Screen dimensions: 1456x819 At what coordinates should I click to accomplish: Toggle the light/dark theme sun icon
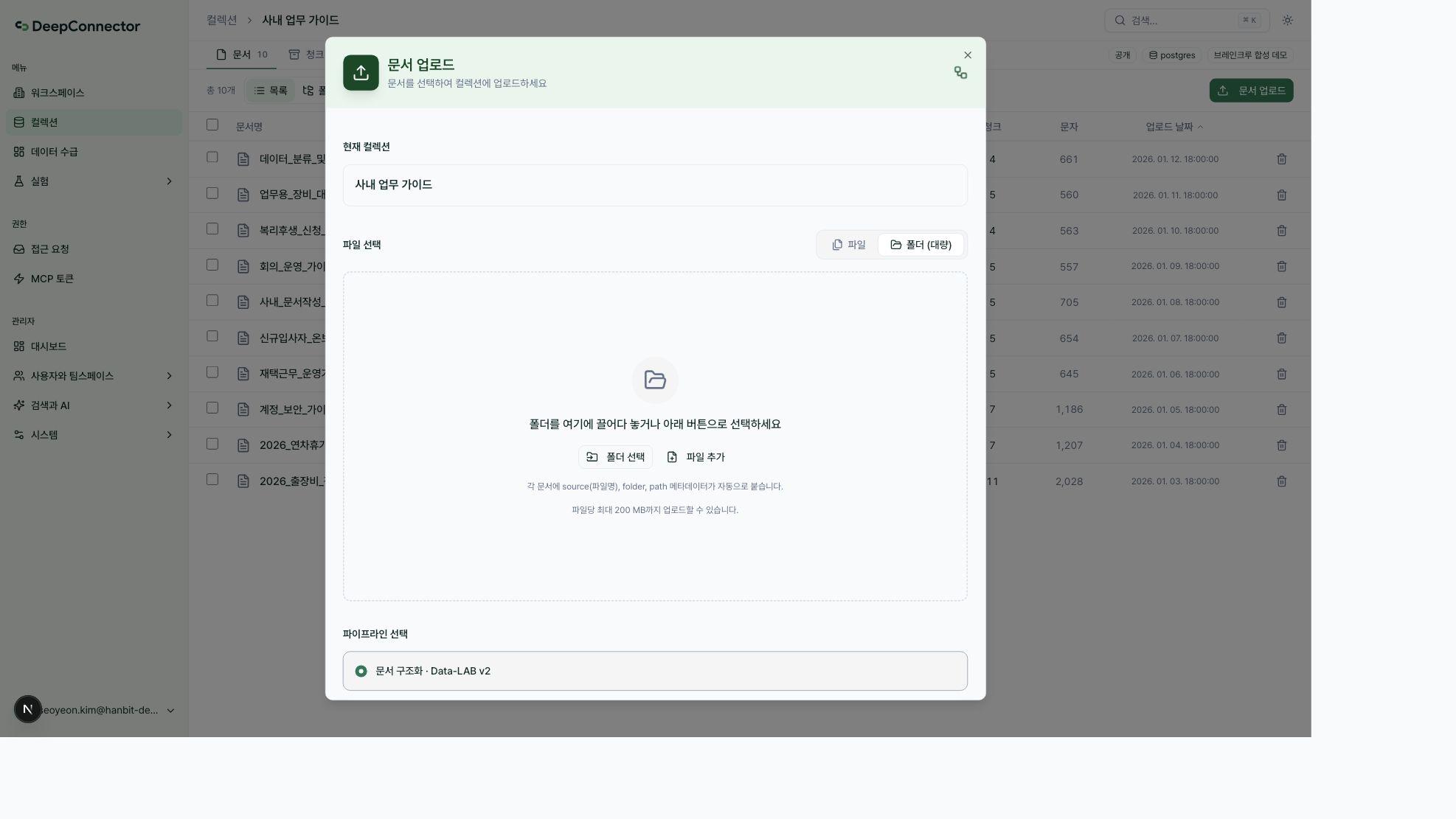[x=1287, y=21]
